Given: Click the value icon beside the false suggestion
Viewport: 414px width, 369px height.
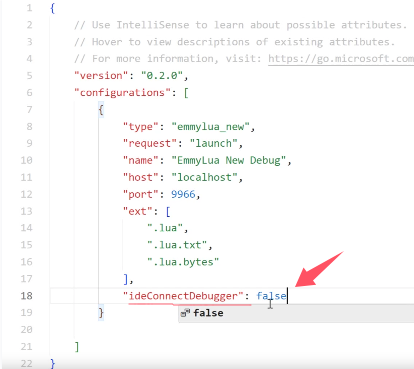Looking at the screenshot, I should pos(185,313).
